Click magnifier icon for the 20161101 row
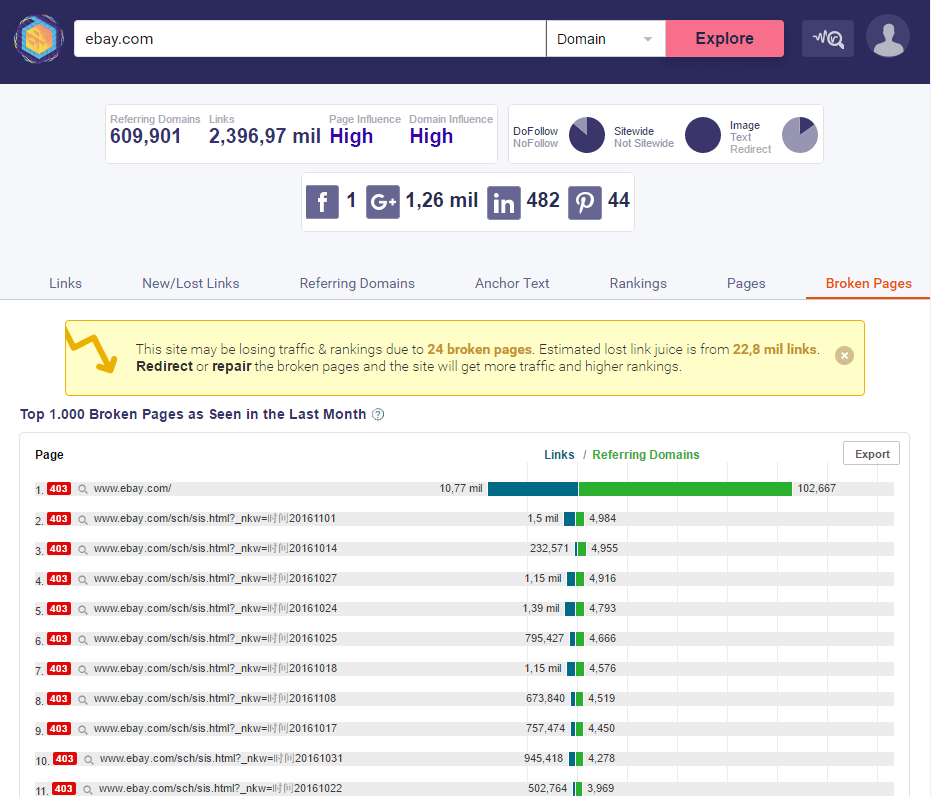The height and width of the screenshot is (797, 931). (83, 520)
